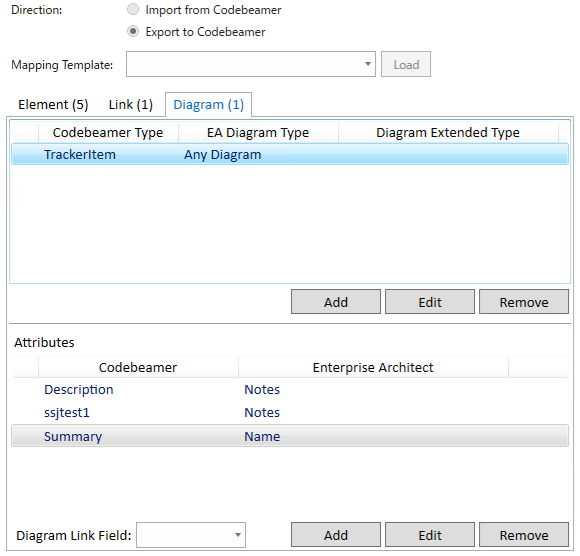The width and height of the screenshot is (580, 556).
Task: Select the TrackerItem Any Diagram row
Action: tap(290, 154)
